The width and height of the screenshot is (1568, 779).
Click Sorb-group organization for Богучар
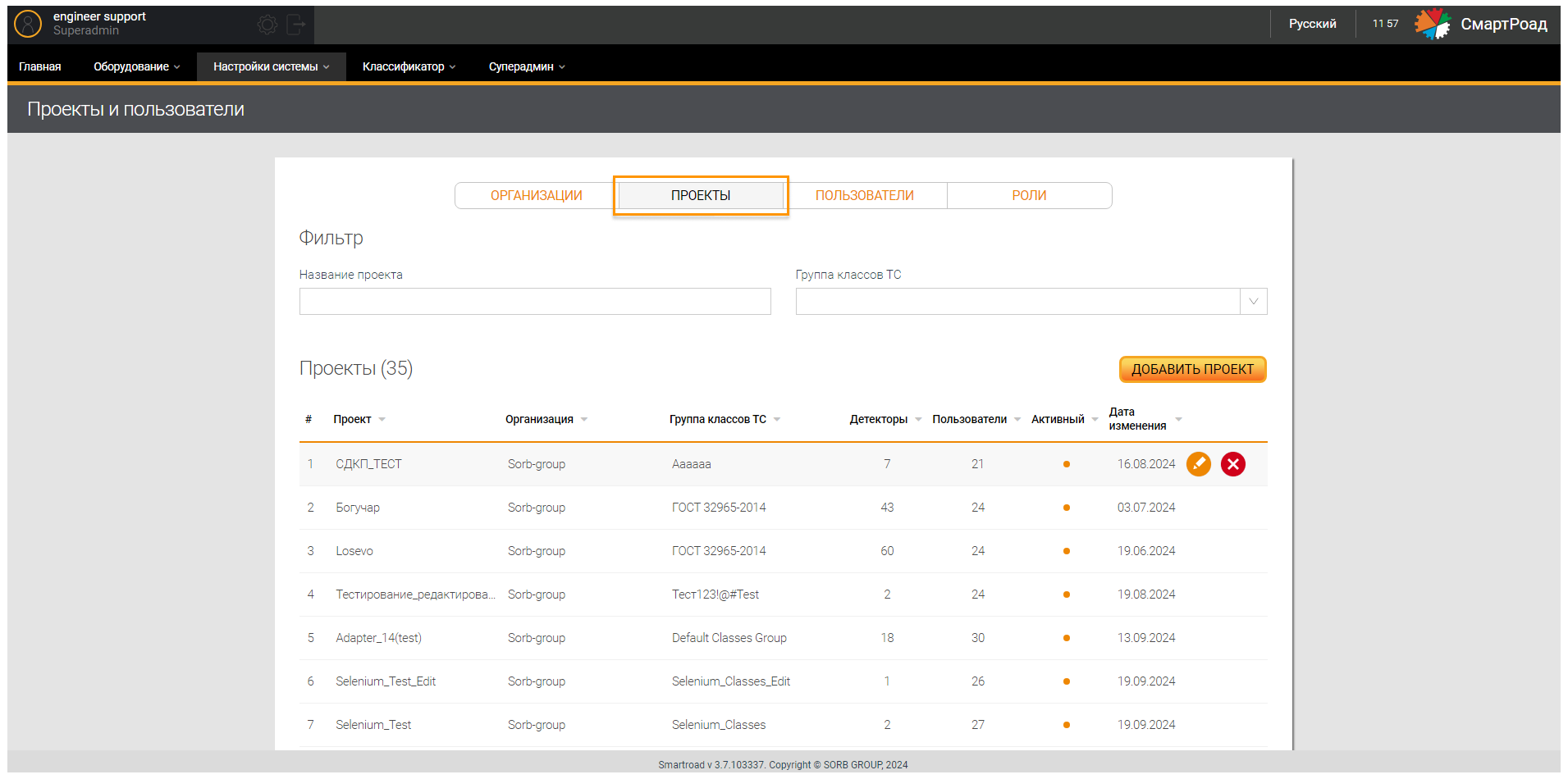tap(537, 508)
